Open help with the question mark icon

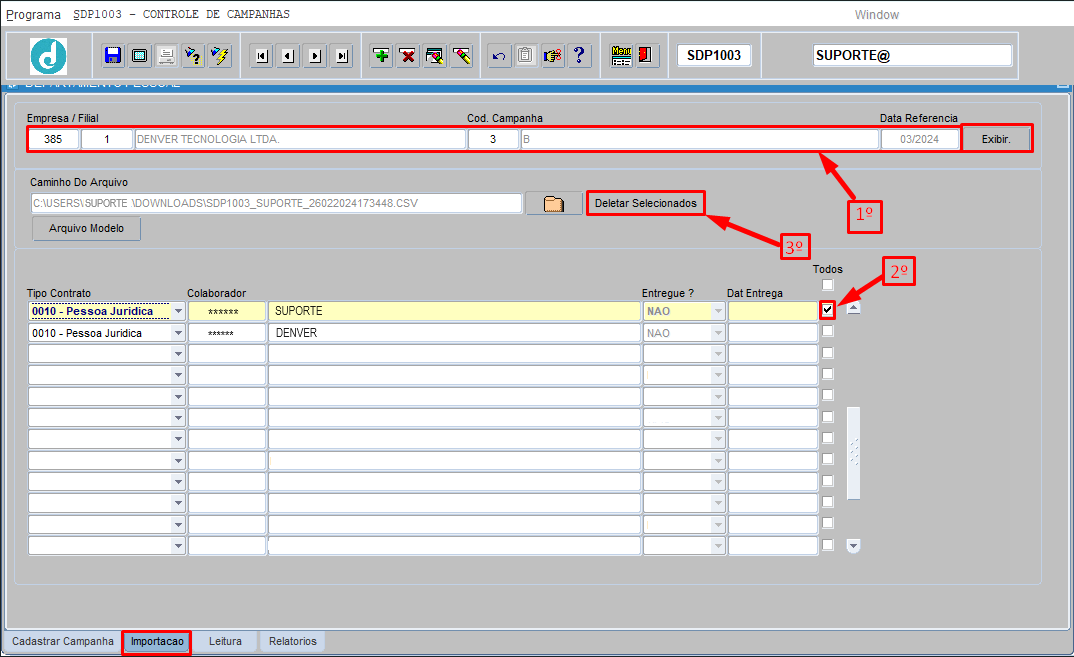click(579, 55)
